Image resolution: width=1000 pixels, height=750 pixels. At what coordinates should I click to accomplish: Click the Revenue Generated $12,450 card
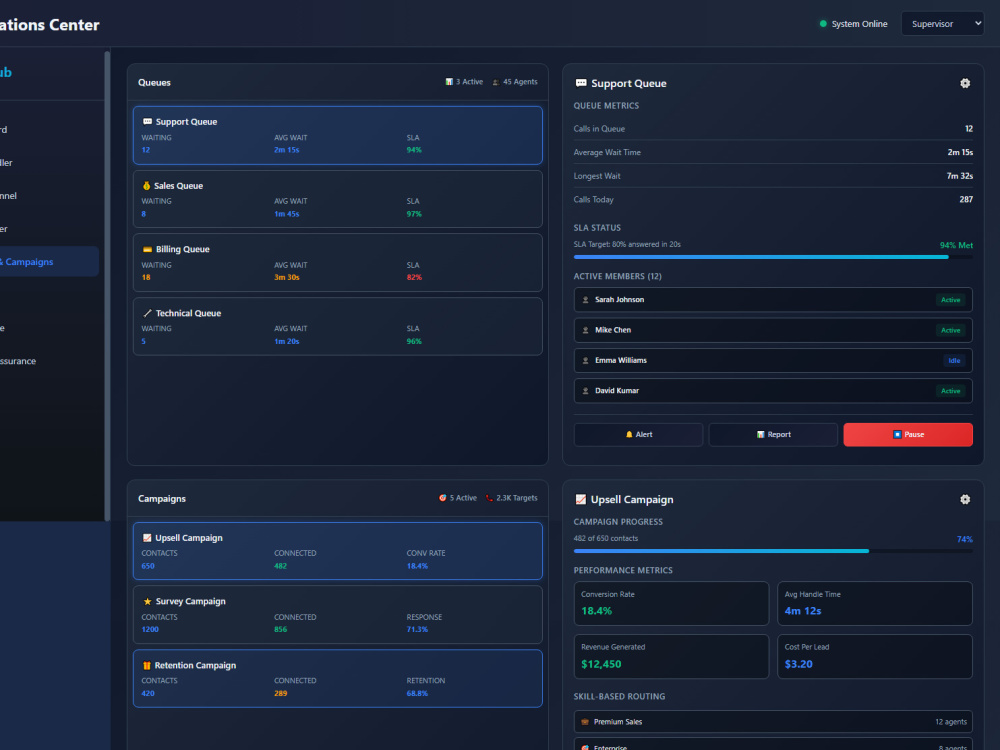[672, 656]
